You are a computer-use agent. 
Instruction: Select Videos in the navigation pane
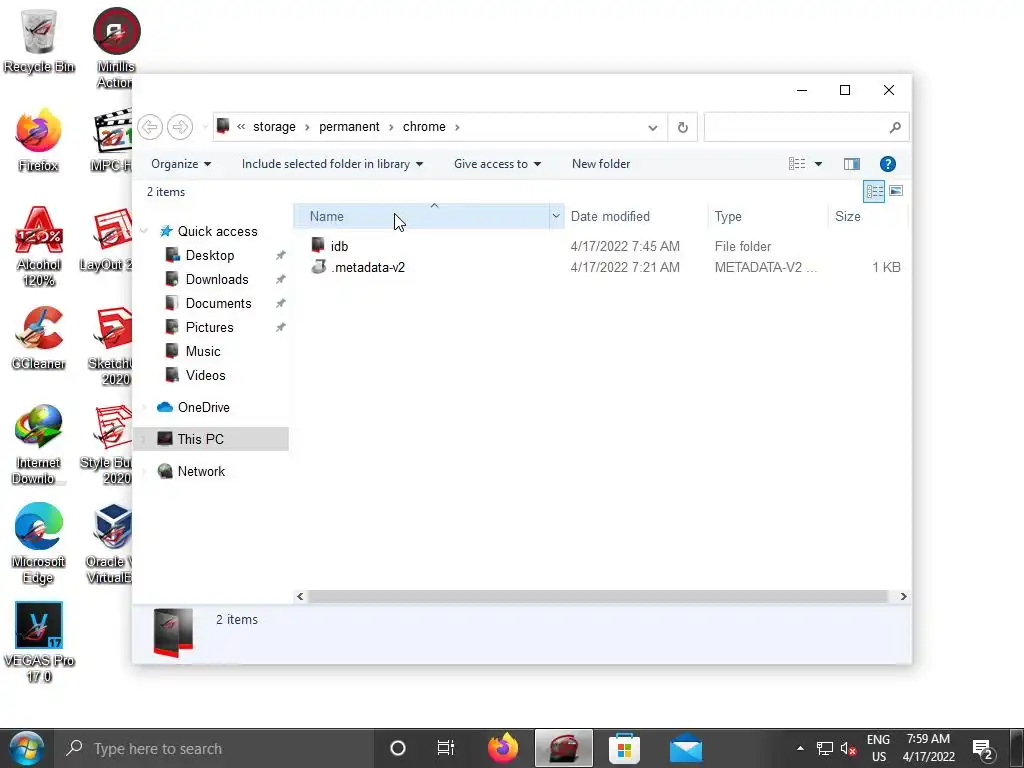pos(206,376)
